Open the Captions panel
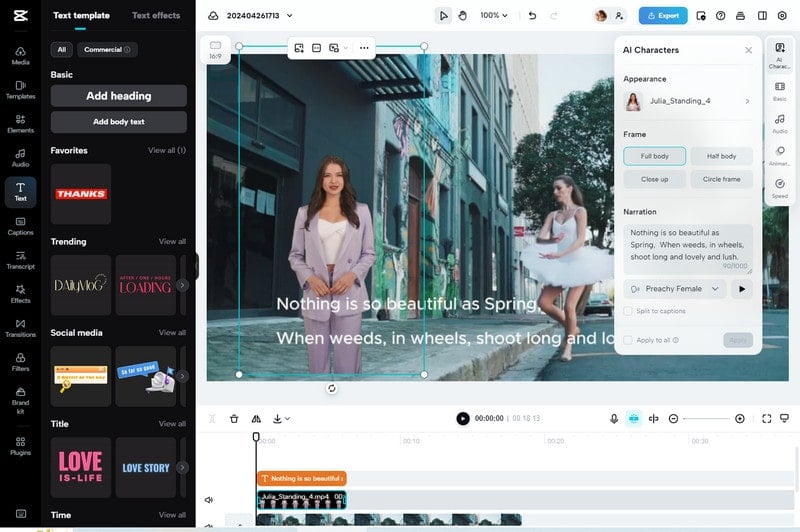This screenshot has width=800, height=532. [20, 226]
